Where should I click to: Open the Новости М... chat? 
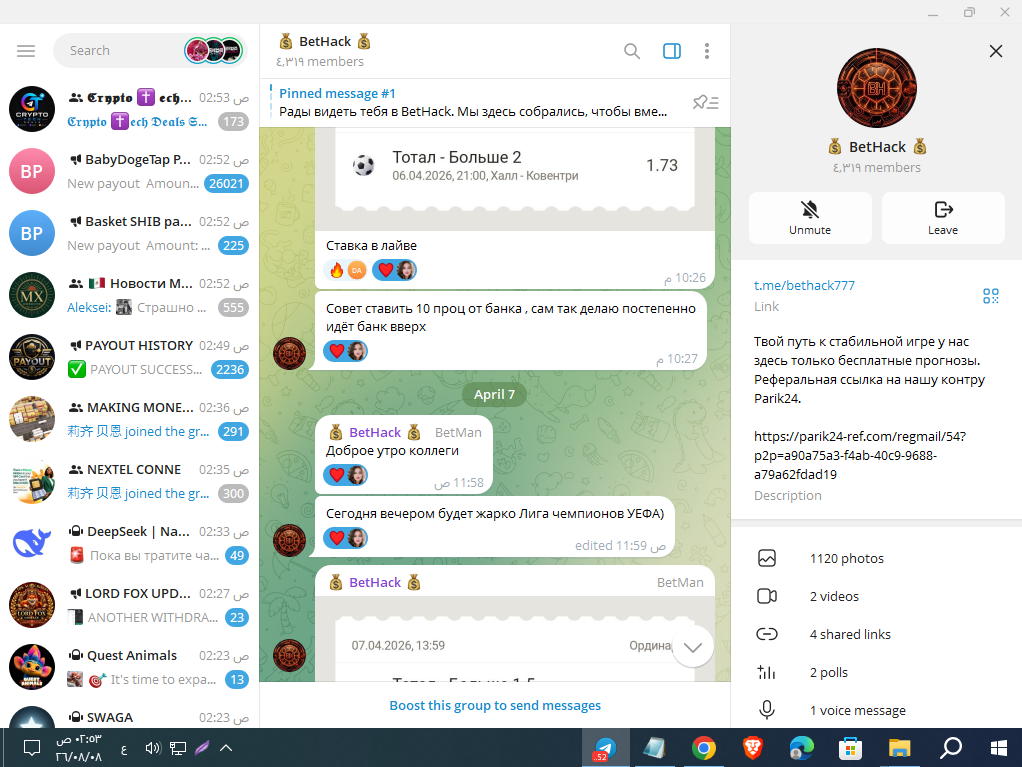[x=129, y=295]
